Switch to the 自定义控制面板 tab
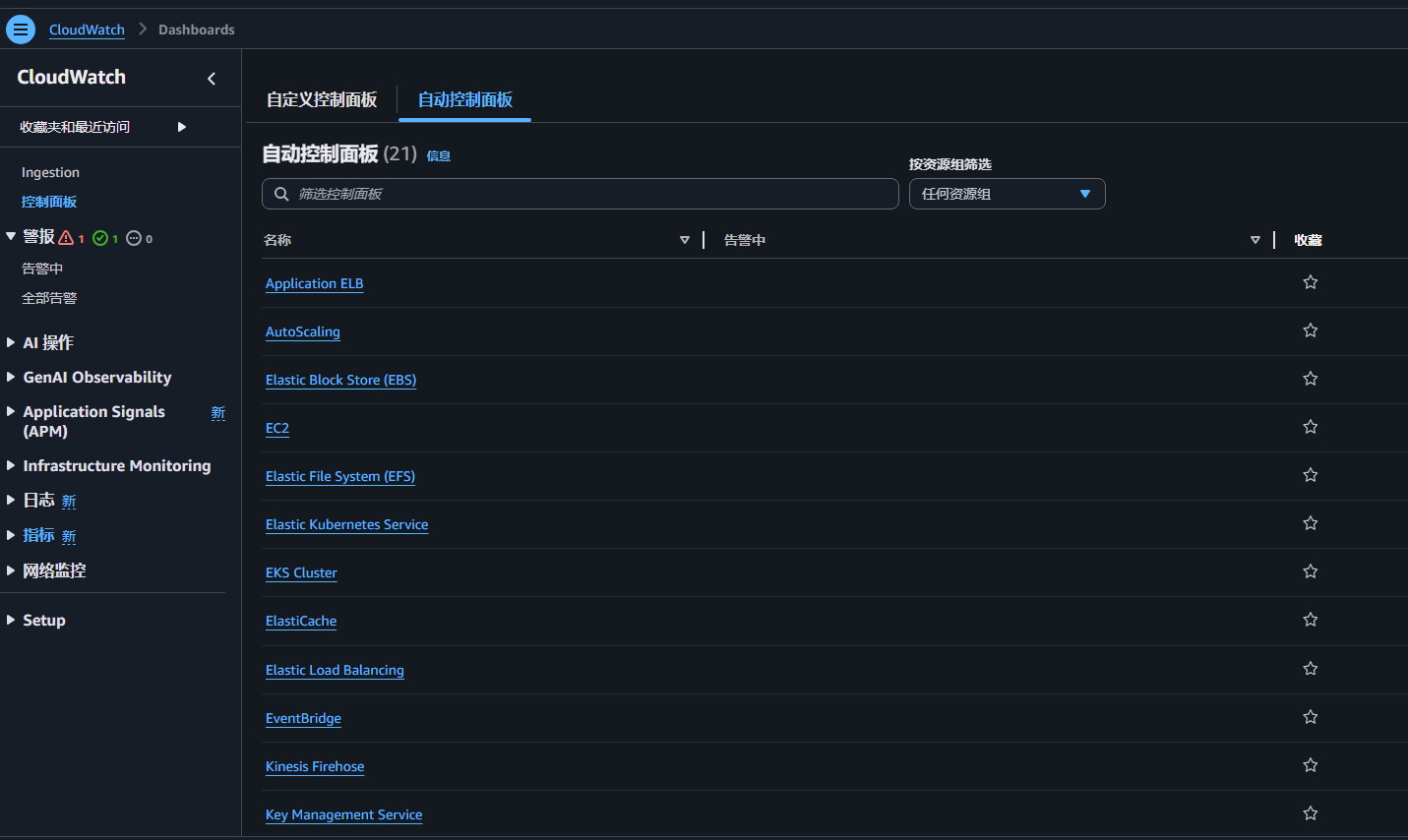Screen dimensions: 1408x840 coord(322,99)
